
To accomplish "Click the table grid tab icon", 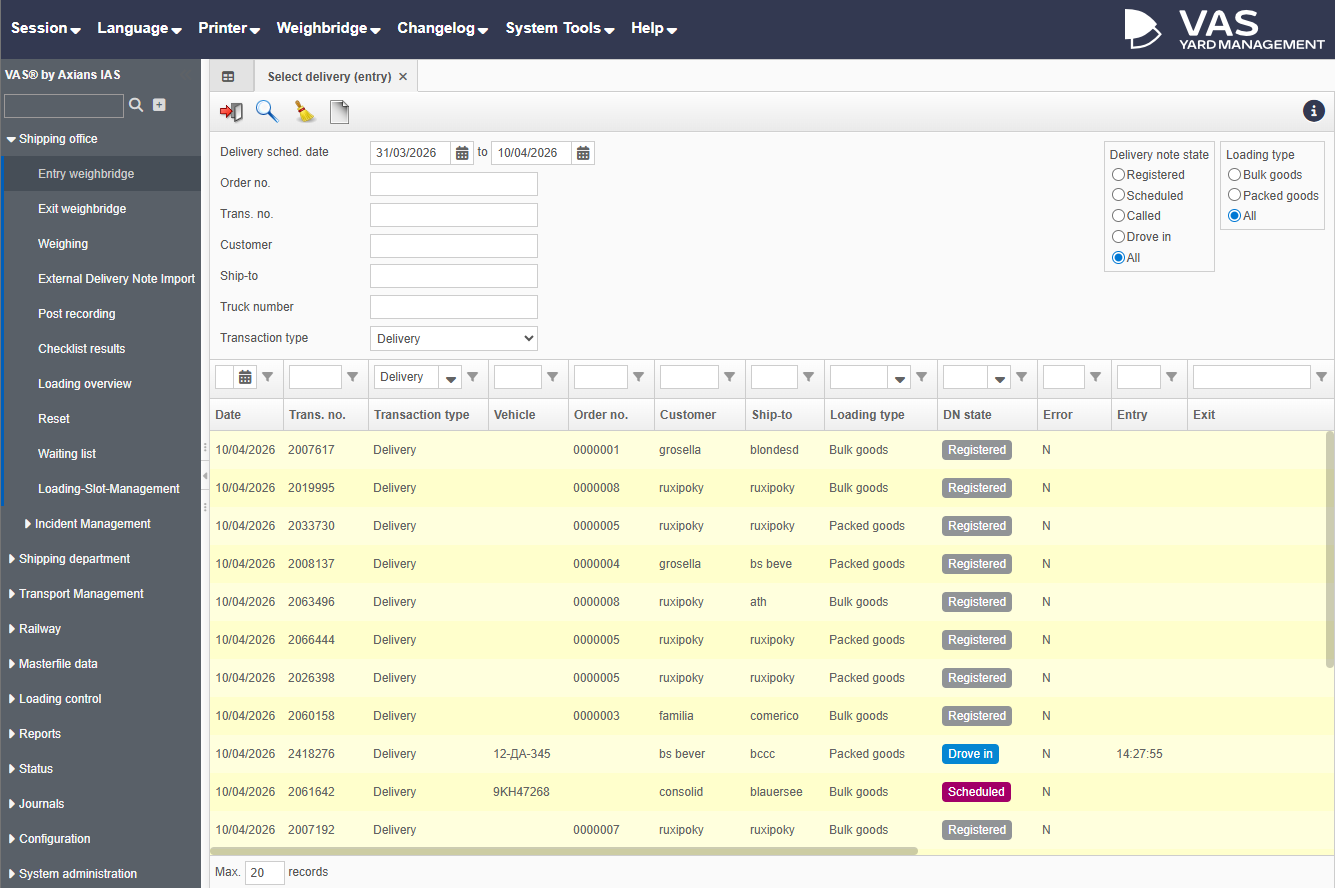I will (x=228, y=77).
